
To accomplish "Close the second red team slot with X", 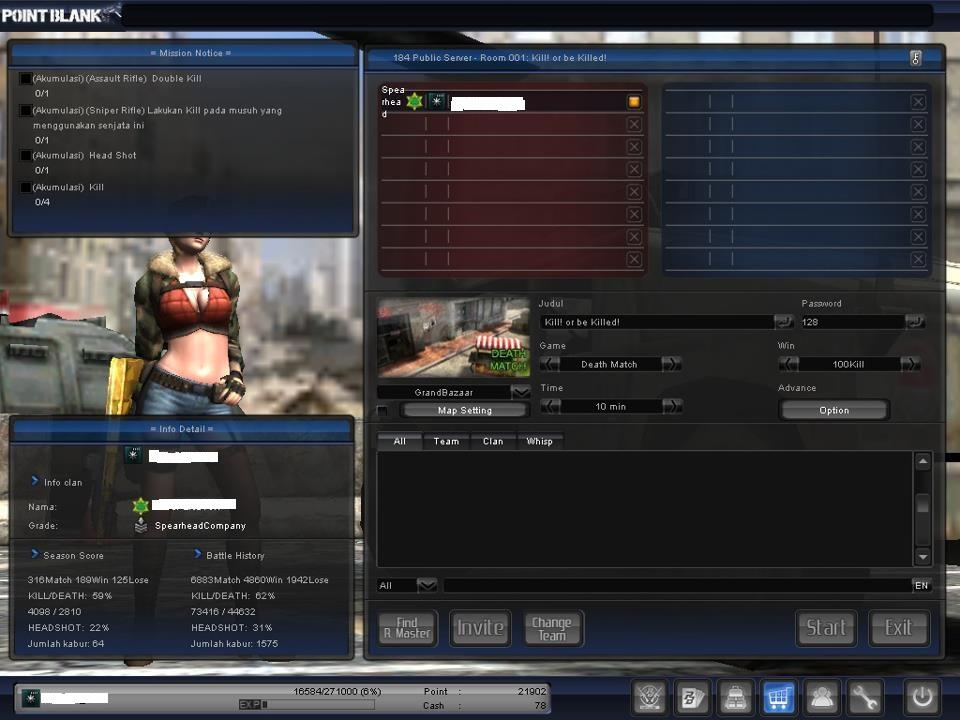I will click(x=634, y=124).
